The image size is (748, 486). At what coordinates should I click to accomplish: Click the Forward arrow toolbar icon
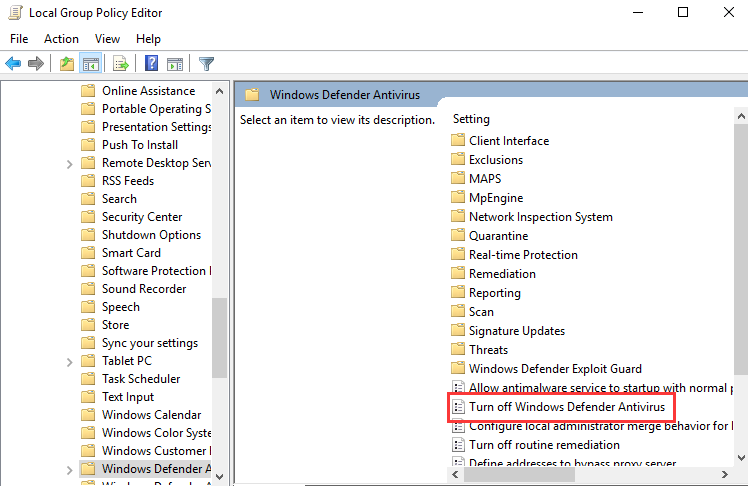point(36,63)
